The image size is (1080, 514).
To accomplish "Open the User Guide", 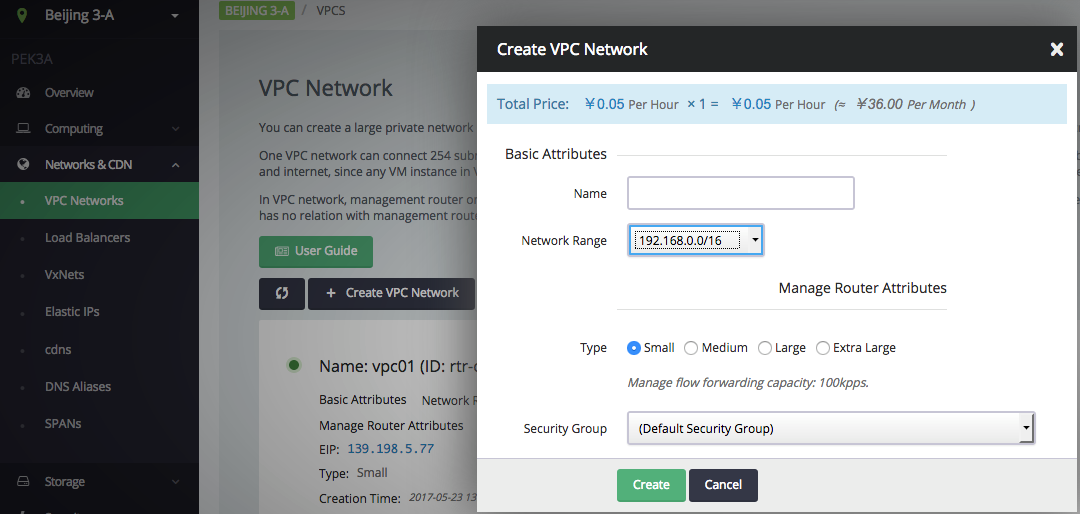I will click(315, 251).
